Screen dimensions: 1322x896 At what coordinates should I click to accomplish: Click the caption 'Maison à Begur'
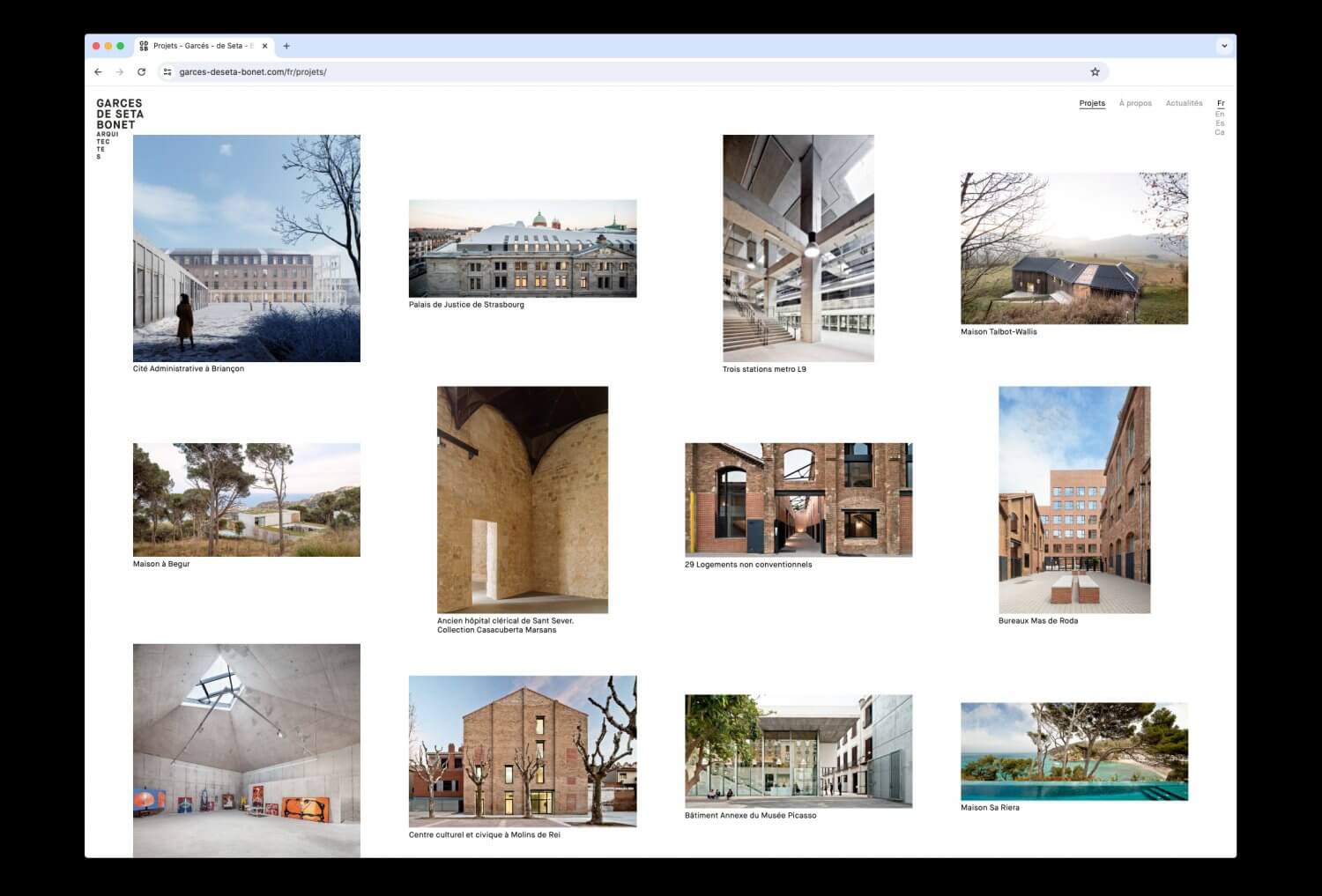pyautogui.click(x=161, y=564)
